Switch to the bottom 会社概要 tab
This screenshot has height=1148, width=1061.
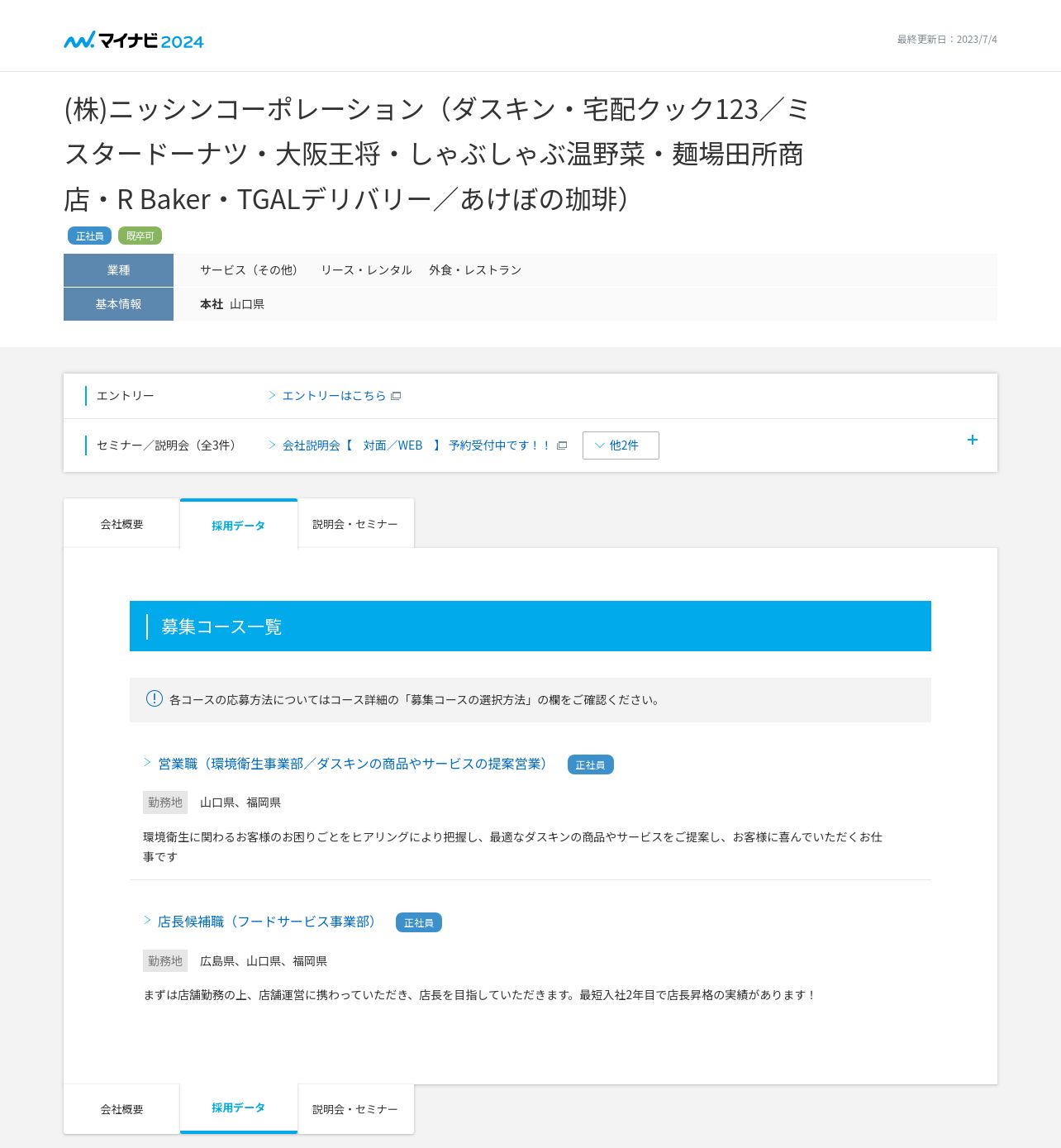tap(121, 1109)
